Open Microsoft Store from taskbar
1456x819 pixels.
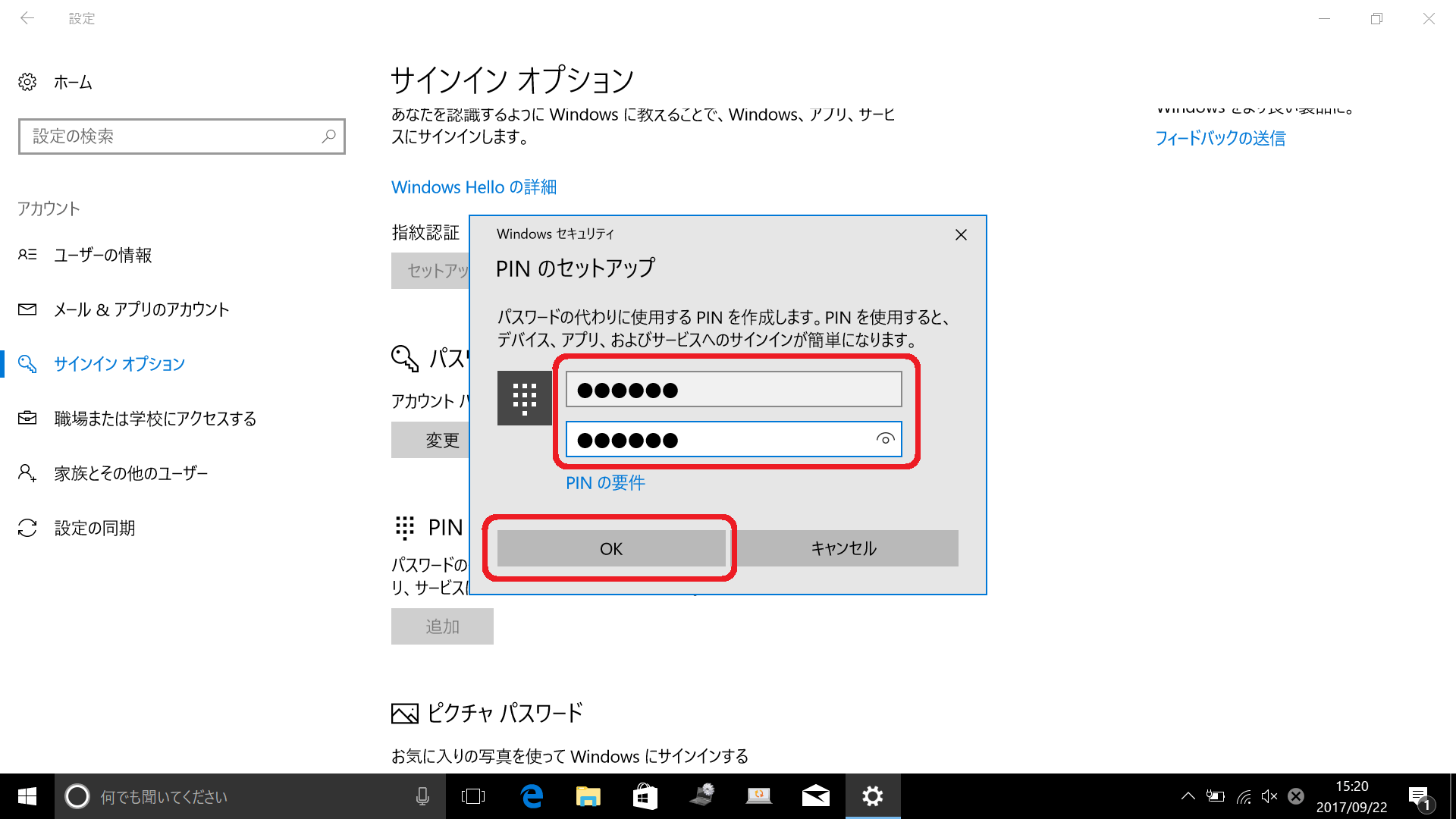(x=645, y=796)
